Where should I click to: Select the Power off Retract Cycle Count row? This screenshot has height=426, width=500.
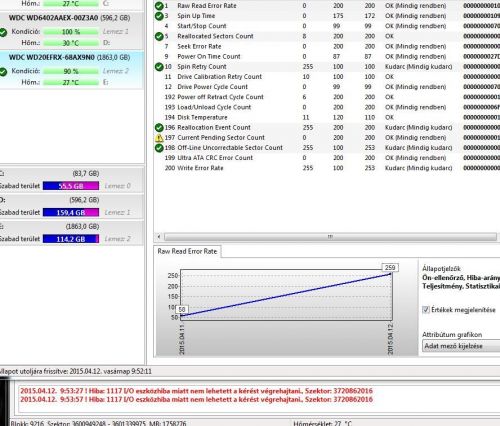[327, 97]
